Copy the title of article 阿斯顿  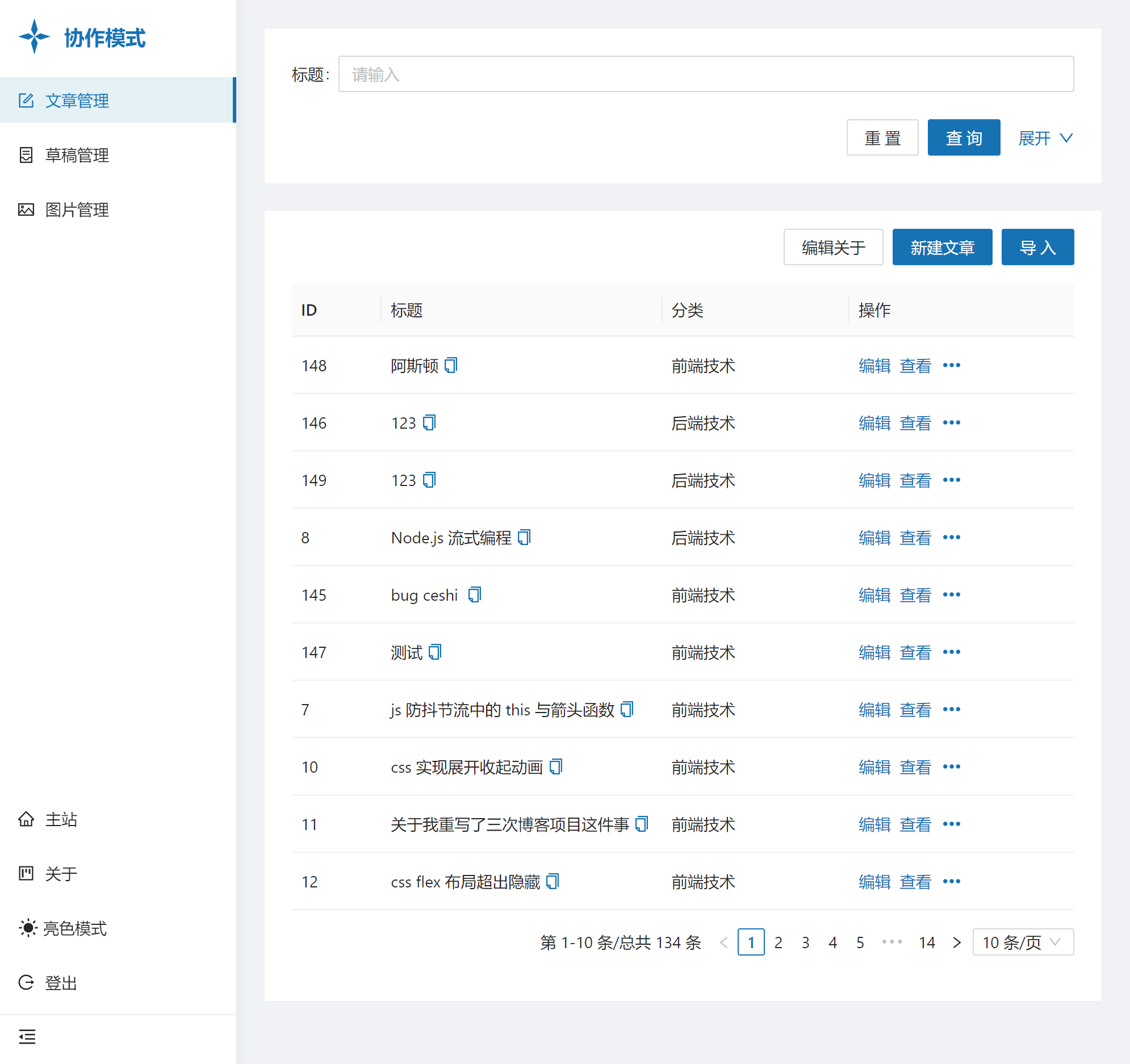point(451,365)
